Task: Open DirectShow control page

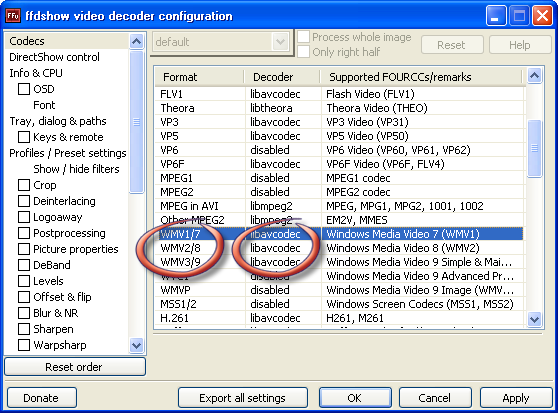Action: [54, 57]
